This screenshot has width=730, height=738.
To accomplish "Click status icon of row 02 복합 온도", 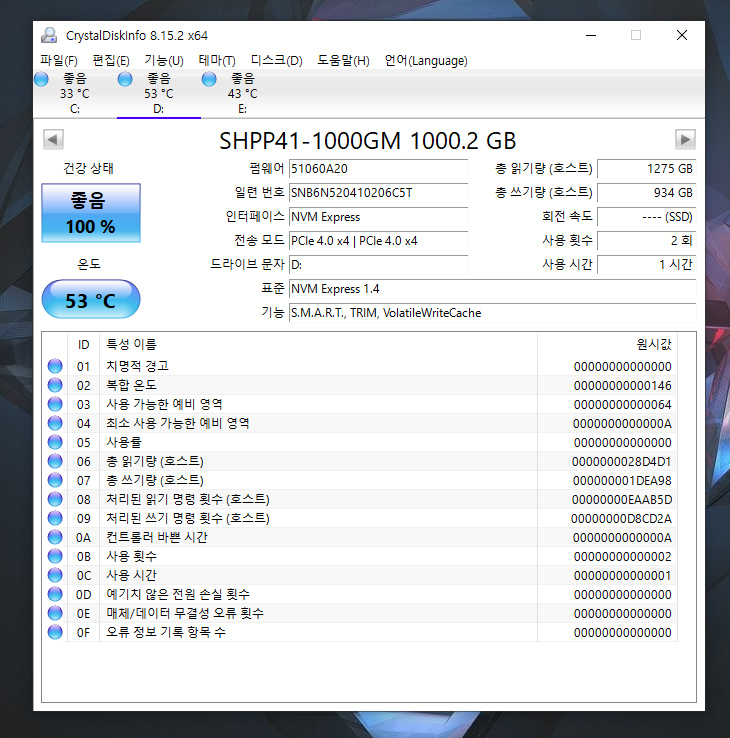I will [x=55, y=385].
